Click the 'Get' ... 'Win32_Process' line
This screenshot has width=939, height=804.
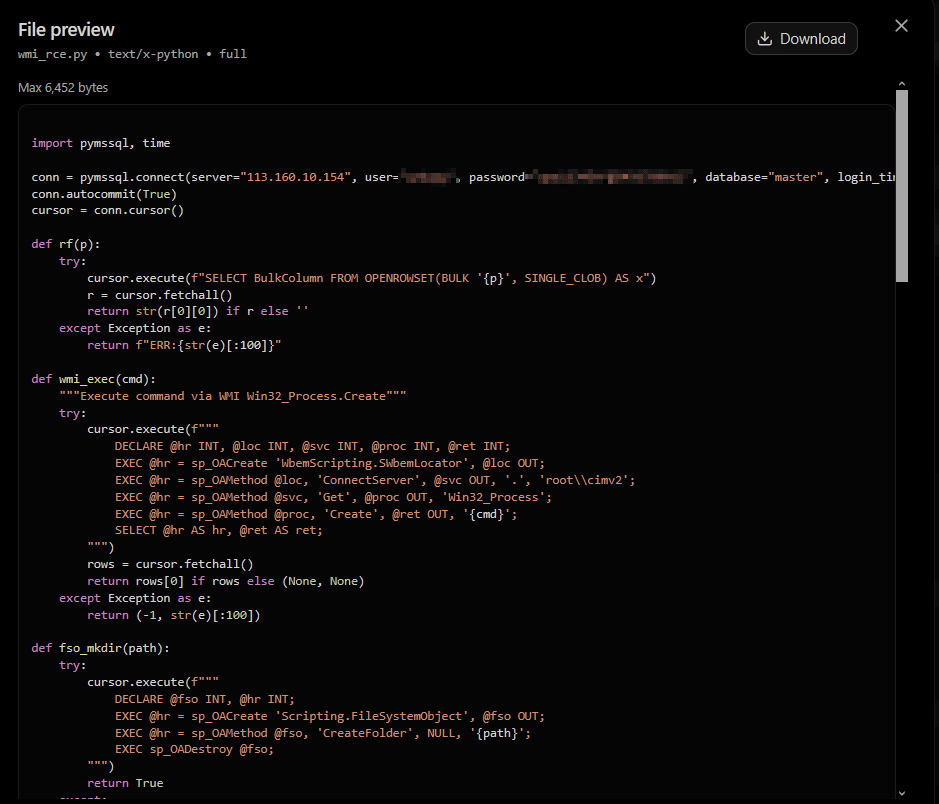[x=333, y=497]
